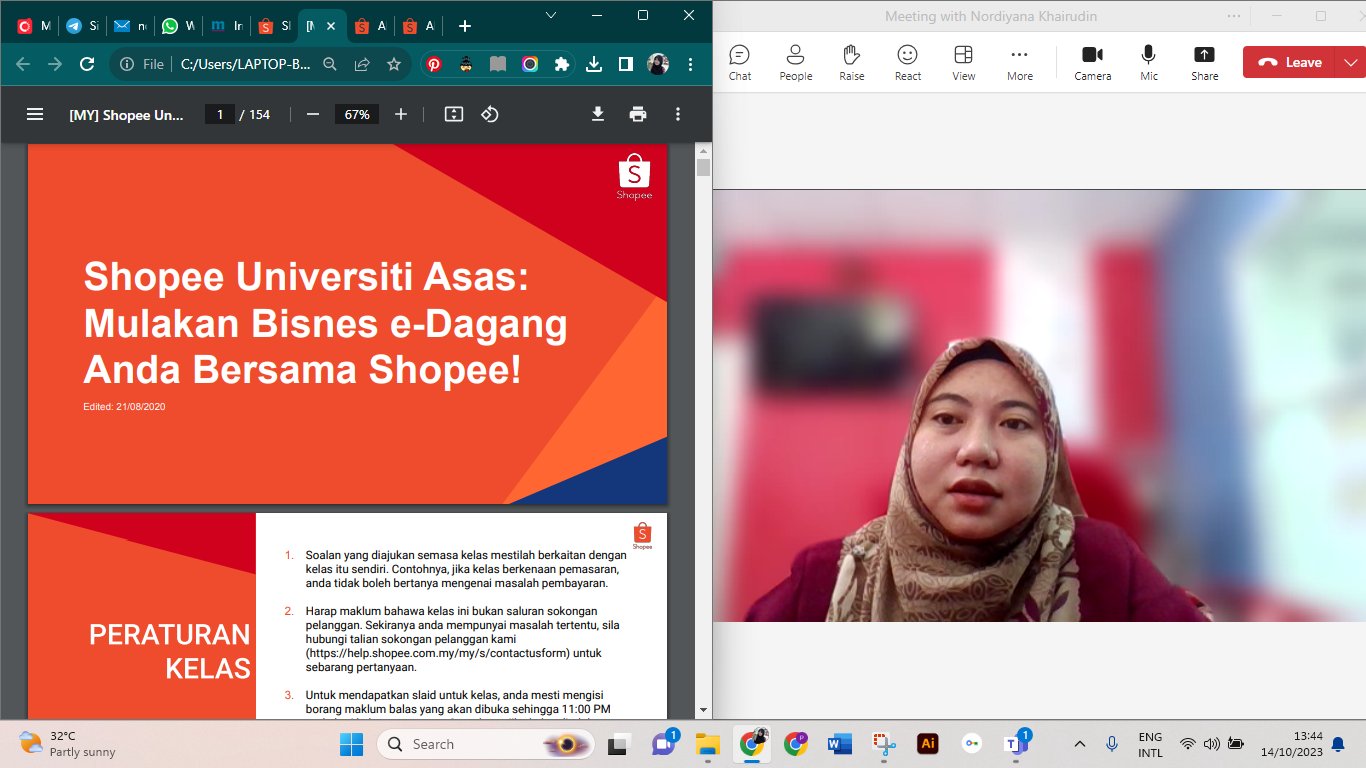Click the PDF scrollbar down arrow
The height and width of the screenshot is (768, 1366).
pos(703,709)
